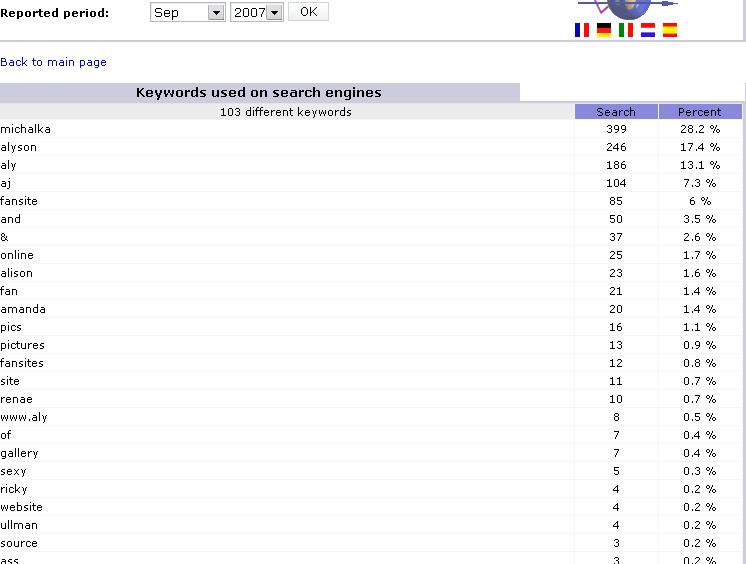
Task: Open the month dropdown showing Sep
Action: tap(188, 12)
